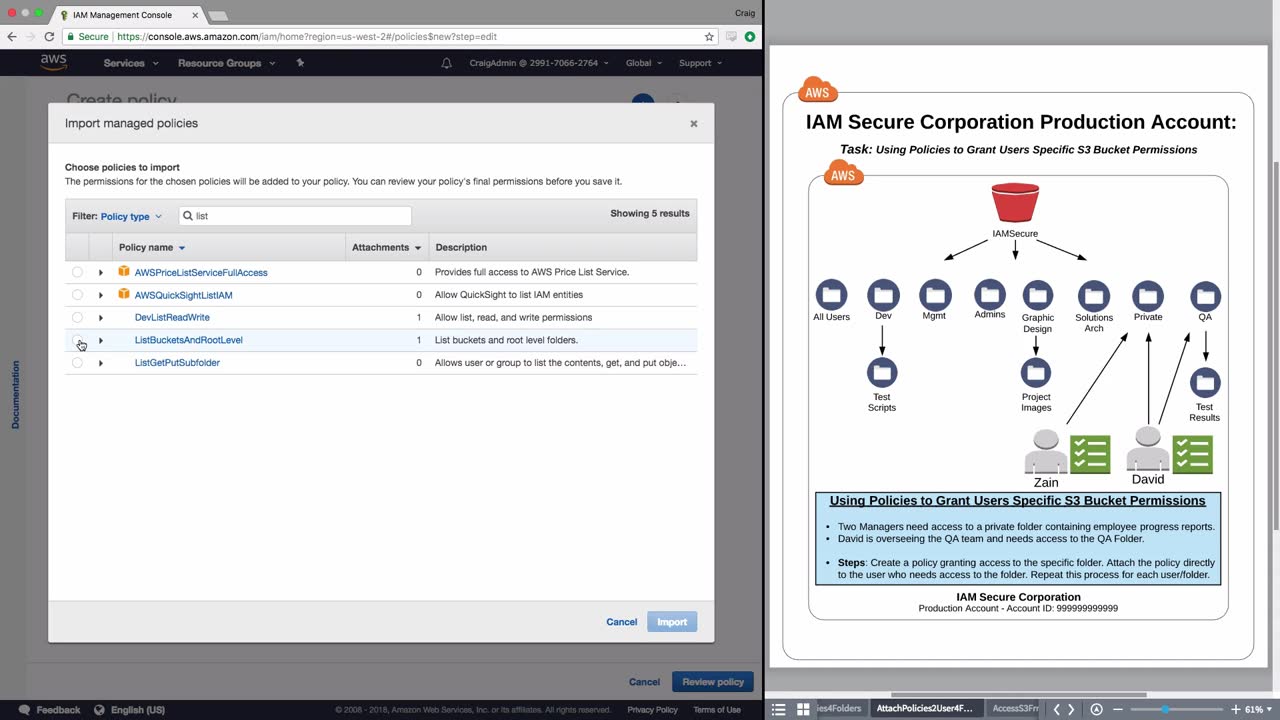Open the Resource Groups dropdown
1280x720 pixels.
[x=225, y=63]
